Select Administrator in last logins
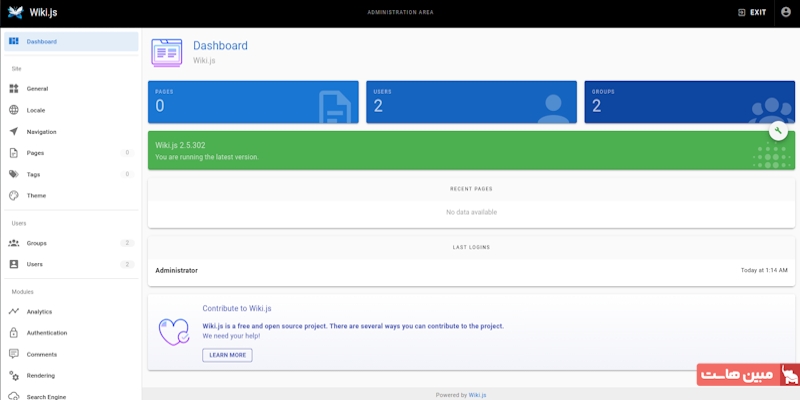Viewport: 800px width, 400px height. [x=177, y=270]
